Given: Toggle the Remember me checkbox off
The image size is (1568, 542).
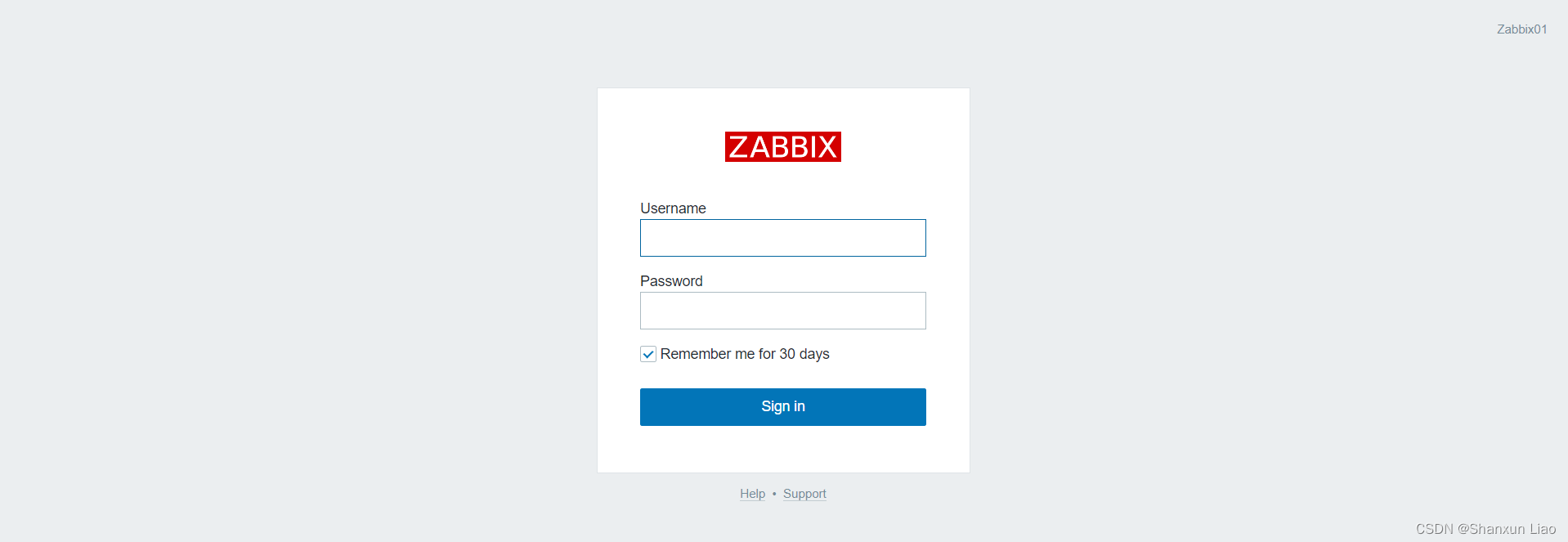Looking at the screenshot, I should click(x=647, y=353).
